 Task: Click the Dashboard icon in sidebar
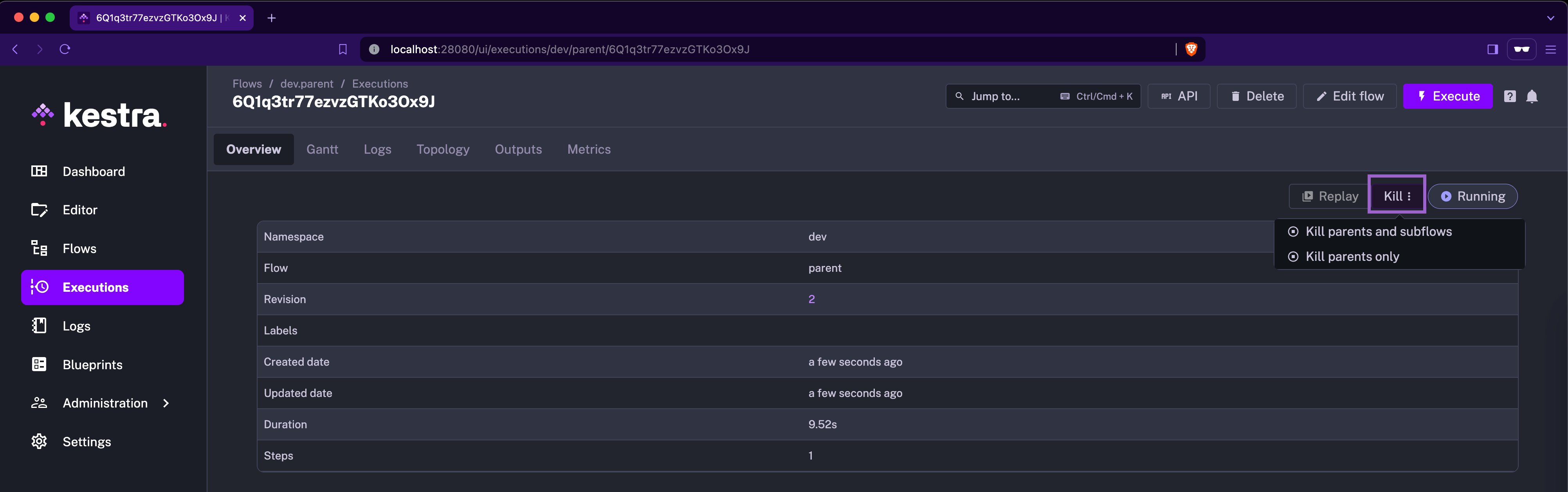tap(39, 172)
